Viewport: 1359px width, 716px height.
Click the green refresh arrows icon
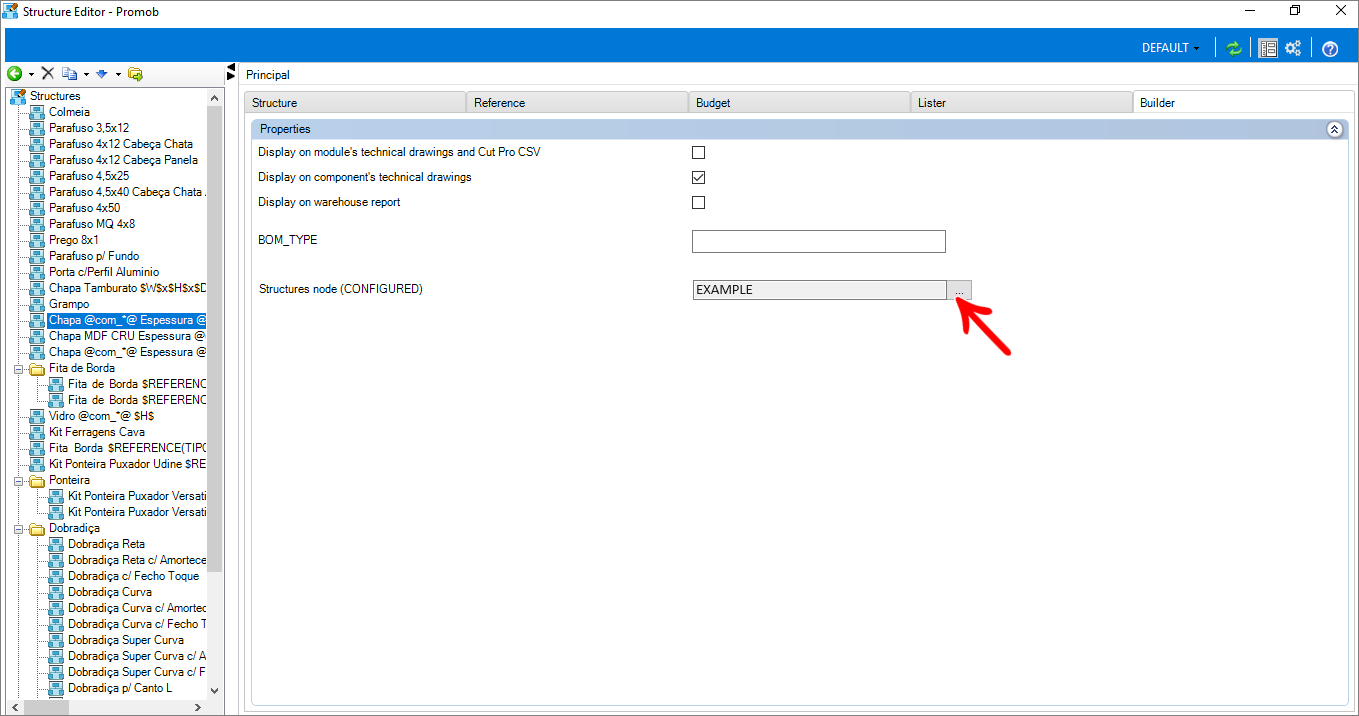[1234, 48]
